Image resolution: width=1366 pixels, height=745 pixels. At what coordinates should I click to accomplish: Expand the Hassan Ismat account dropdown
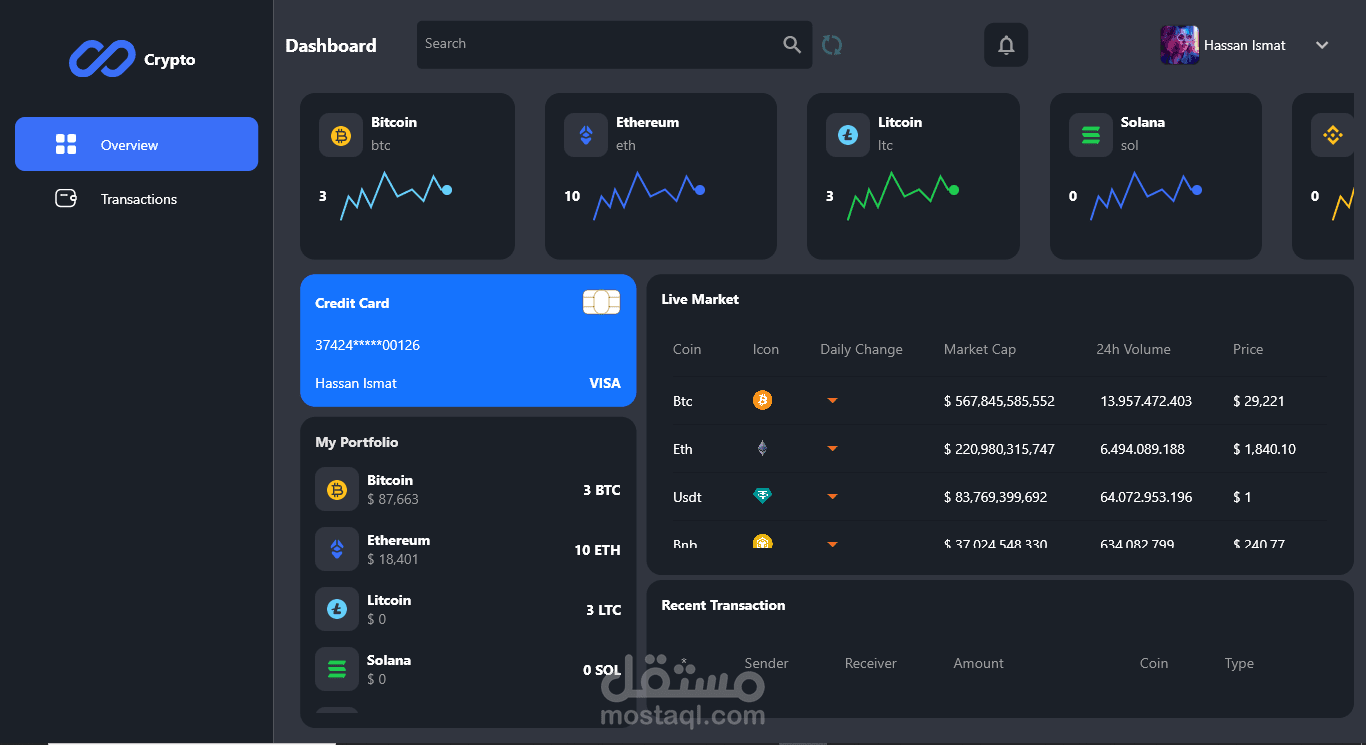(1322, 45)
